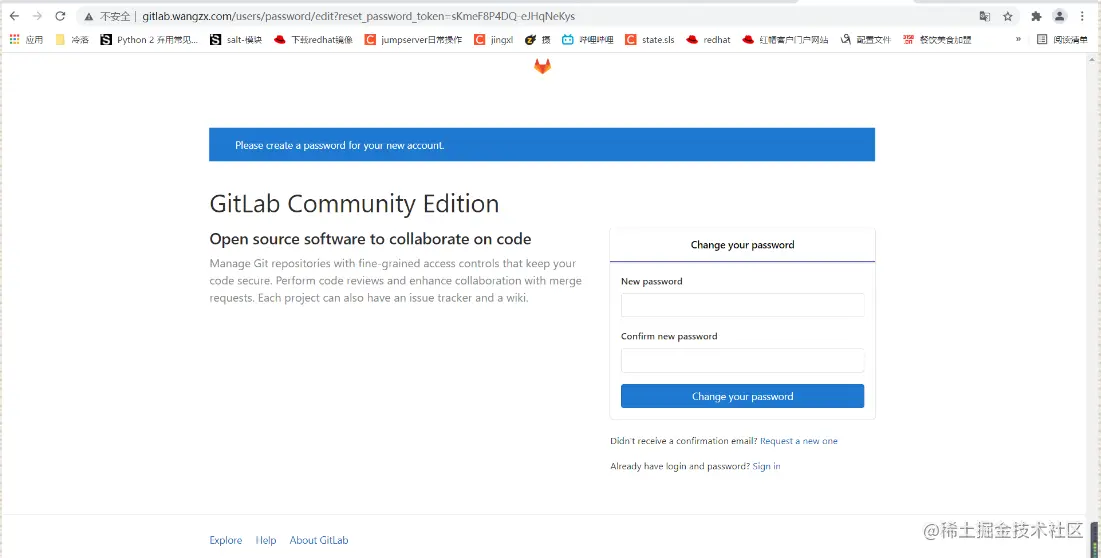Click the not-secure warning triangle icon
The image size is (1101, 558).
tap(88, 16)
